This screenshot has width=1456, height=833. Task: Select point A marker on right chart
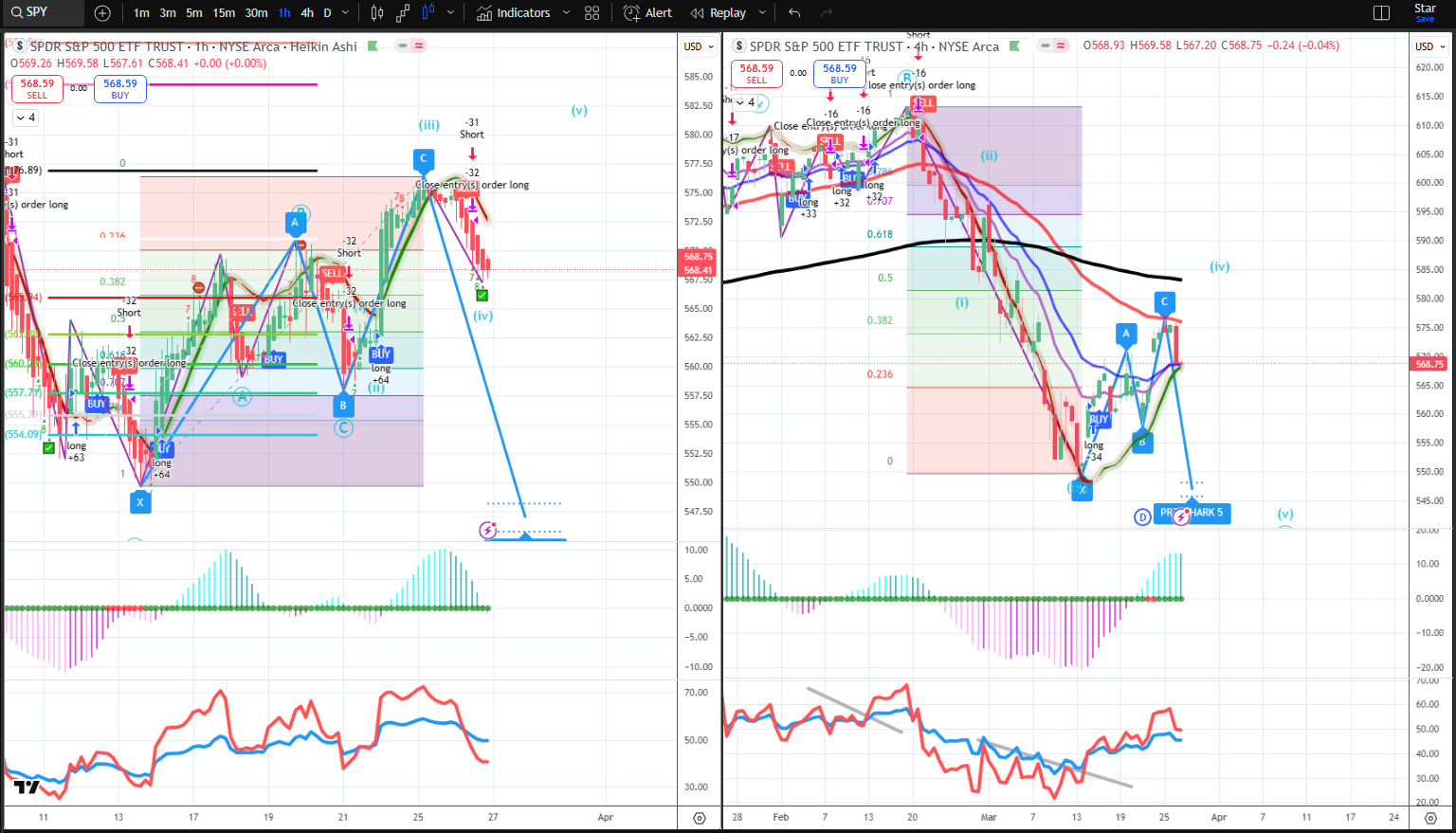click(1126, 333)
